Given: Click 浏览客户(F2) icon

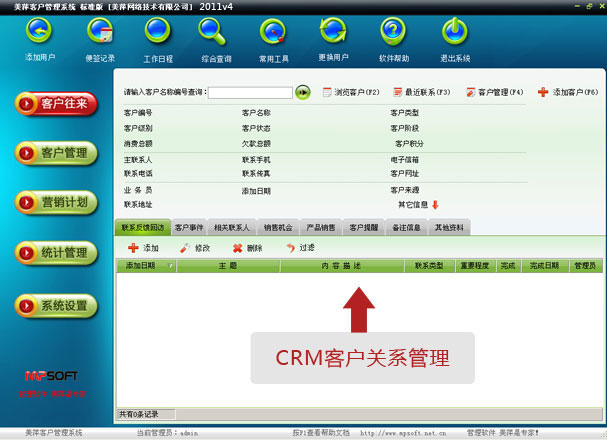Looking at the screenshot, I should (327, 92).
